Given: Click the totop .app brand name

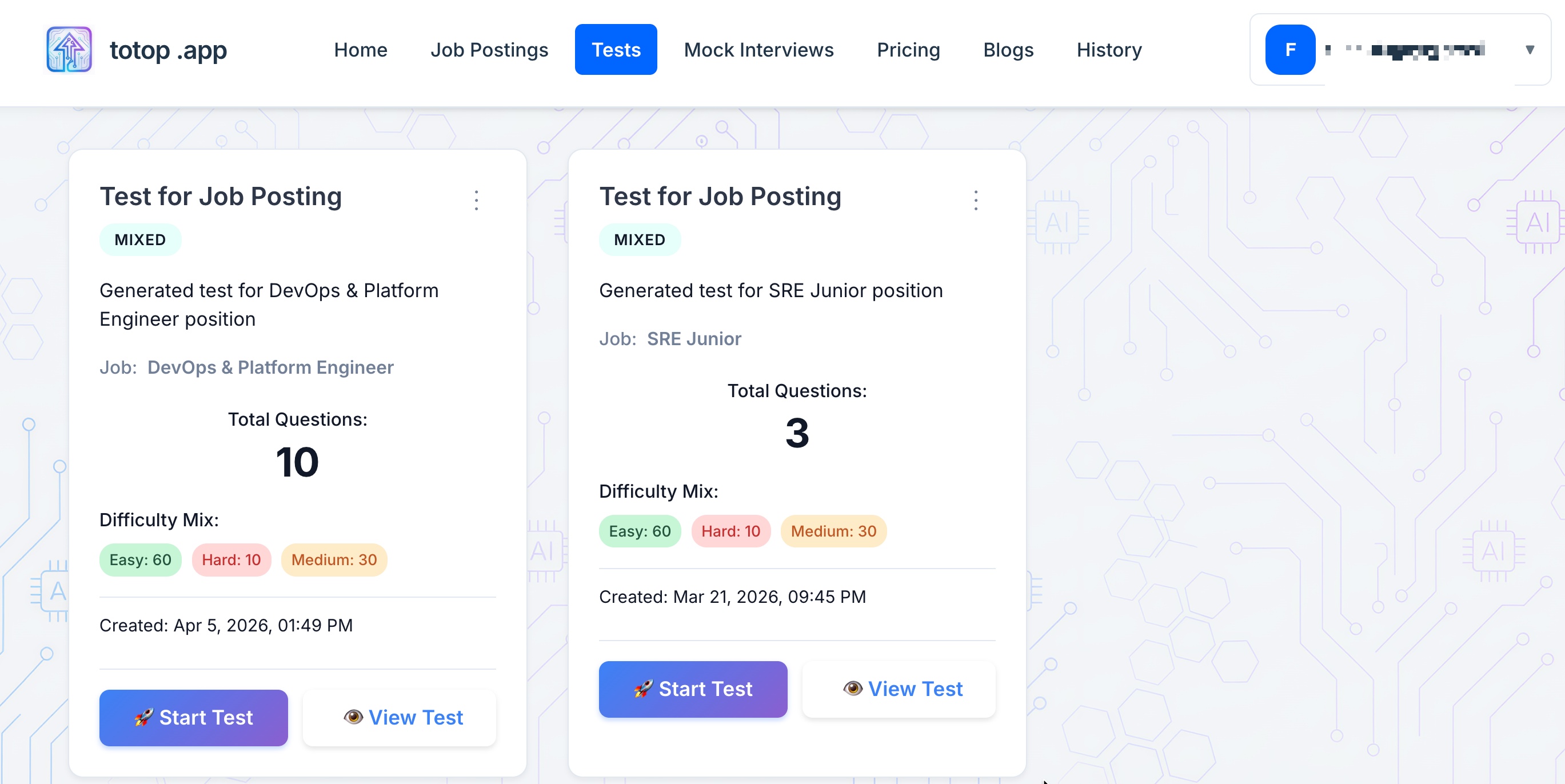Looking at the screenshot, I should pyautogui.click(x=168, y=49).
